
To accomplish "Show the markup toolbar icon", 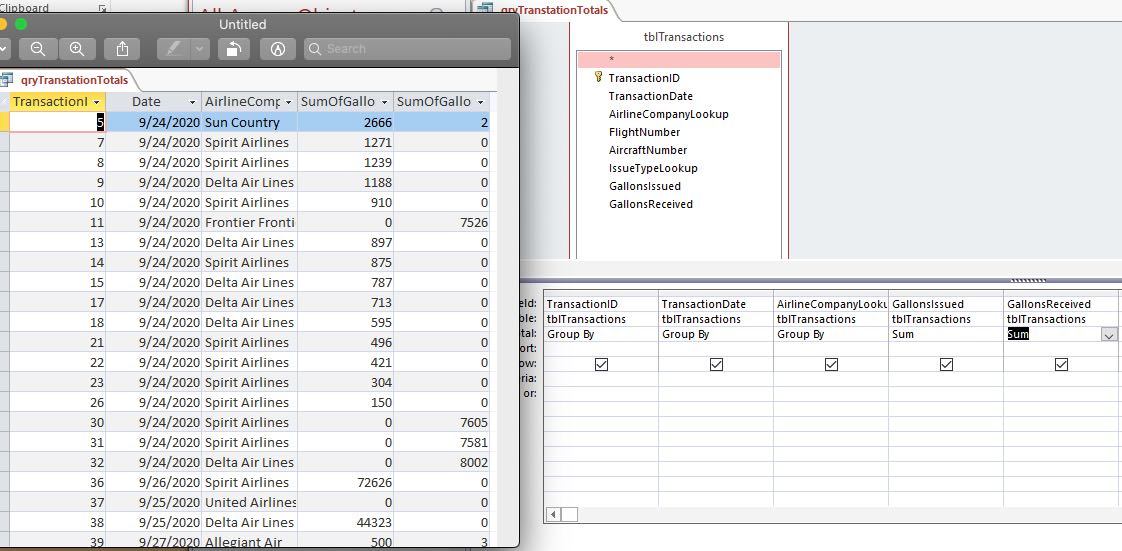I will coord(277,49).
